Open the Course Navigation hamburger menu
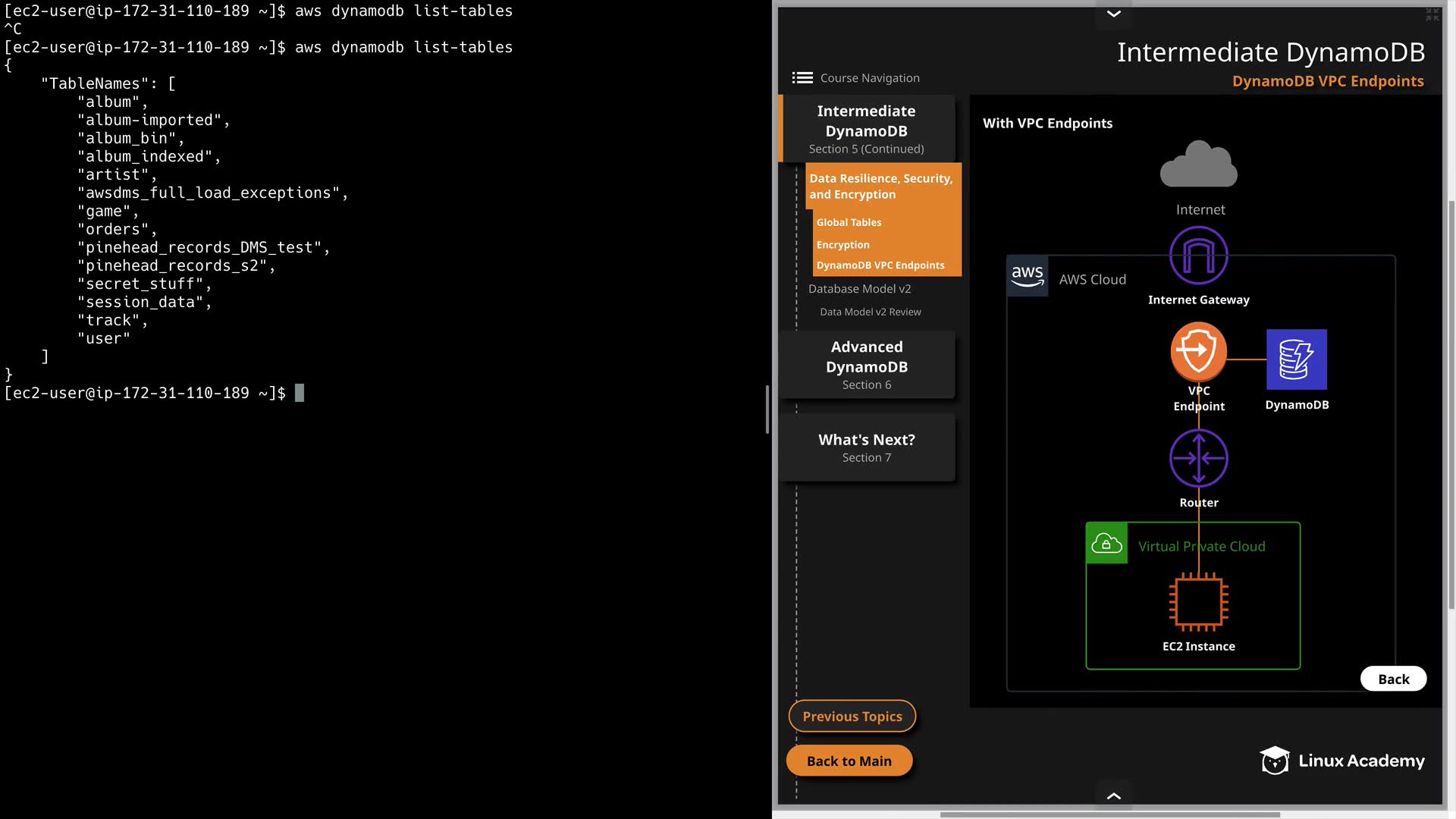 coord(802,78)
